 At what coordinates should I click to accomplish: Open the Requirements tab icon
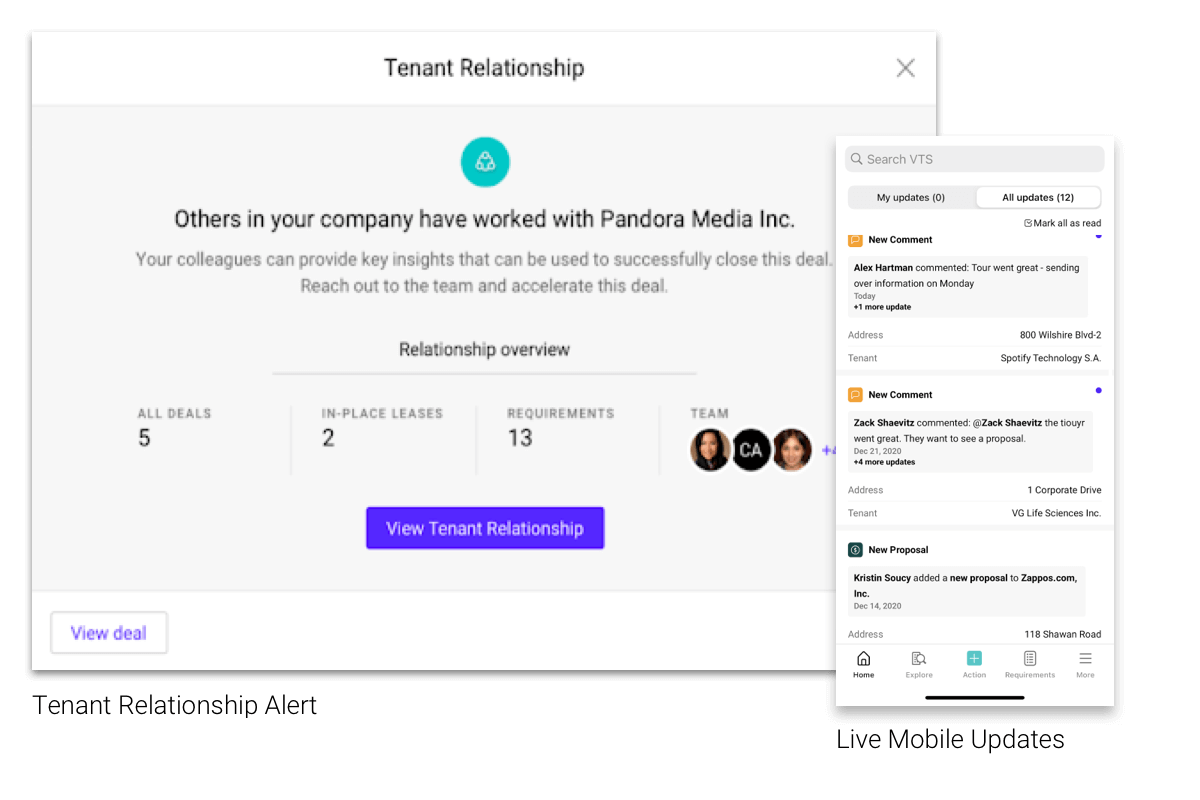(x=1030, y=659)
